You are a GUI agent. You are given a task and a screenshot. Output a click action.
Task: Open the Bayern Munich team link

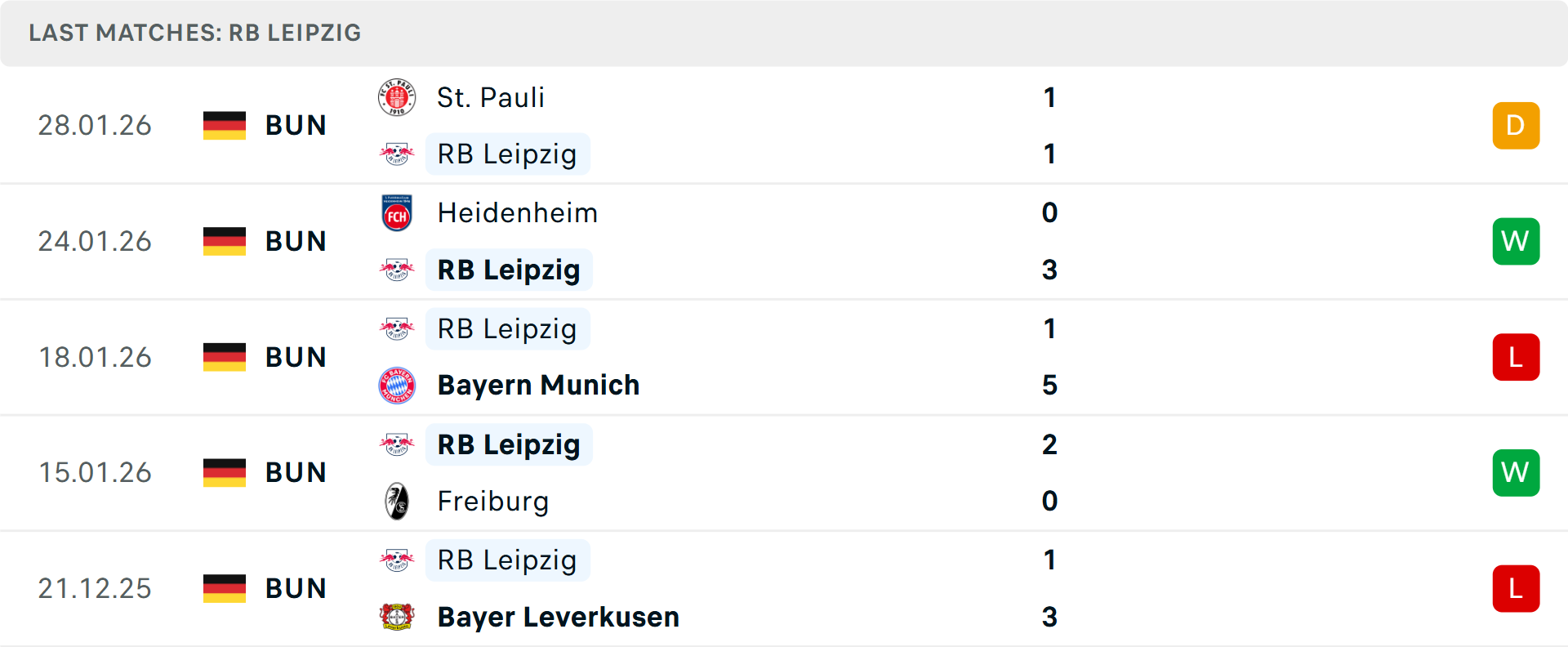(538, 386)
